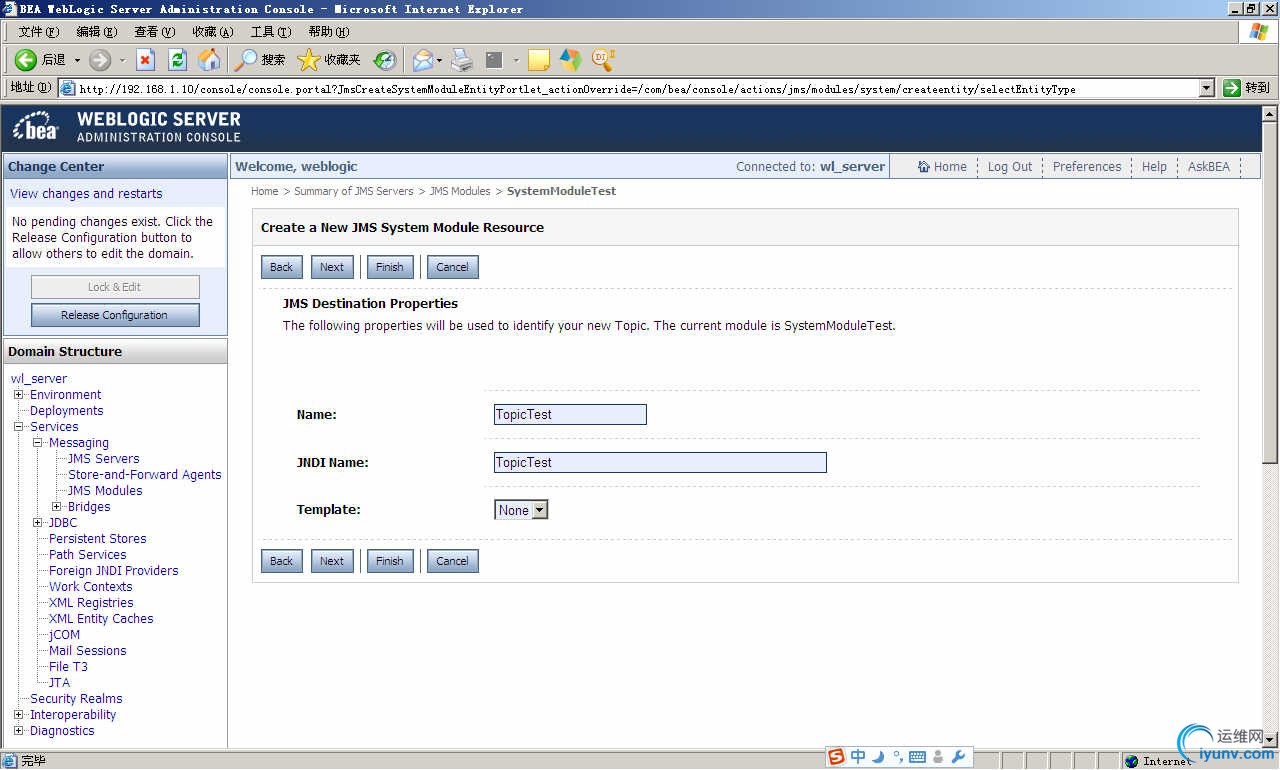Click the colorful messenger toolbar icon
1280x770 pixels.
[x=570, y=60]
